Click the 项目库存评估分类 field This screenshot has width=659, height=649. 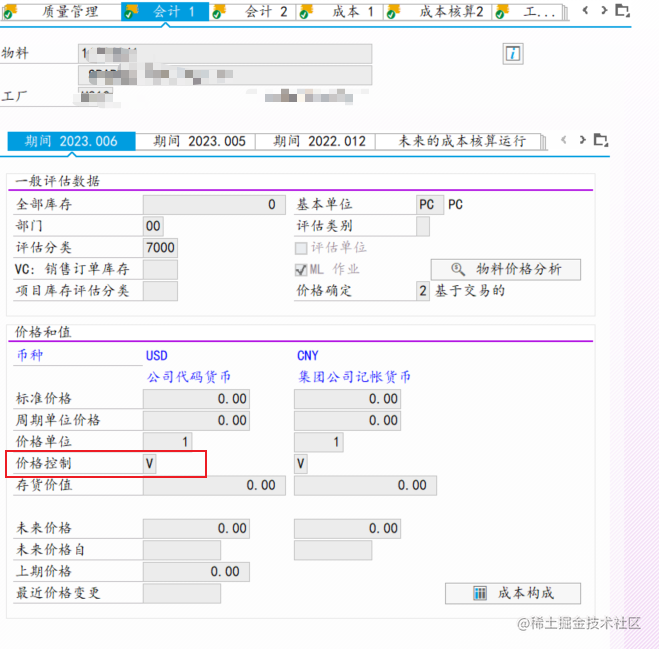tap(160, 291)
